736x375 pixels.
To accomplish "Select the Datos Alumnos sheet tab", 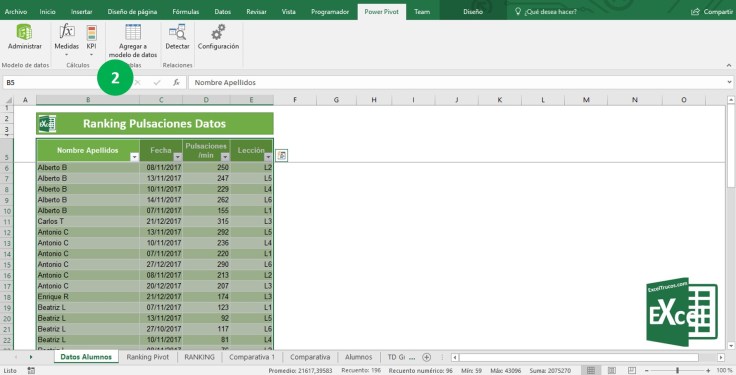I will click(86, 357).
